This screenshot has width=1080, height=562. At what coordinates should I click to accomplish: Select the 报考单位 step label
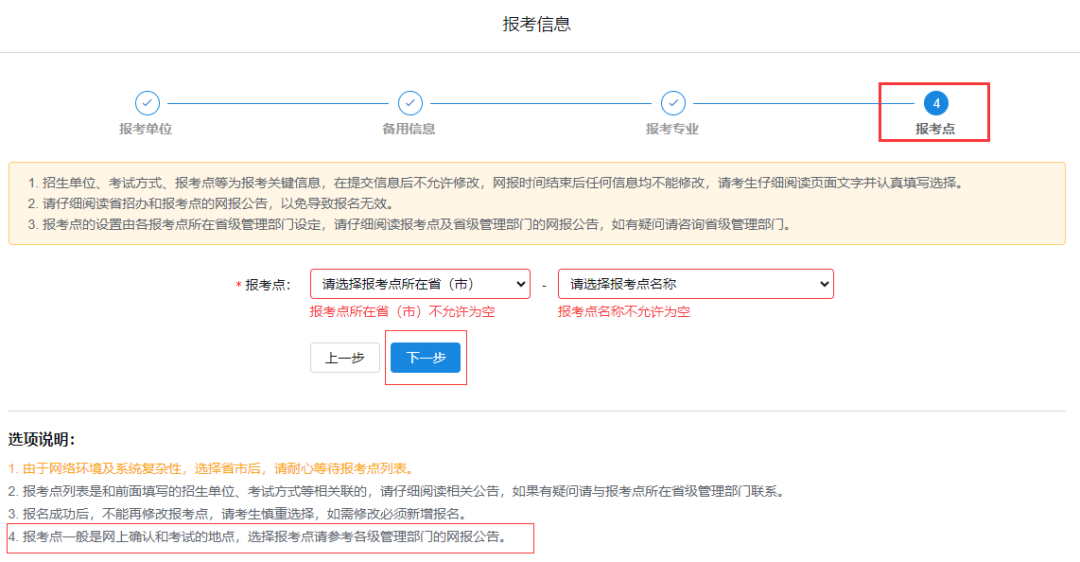[146, 129]
